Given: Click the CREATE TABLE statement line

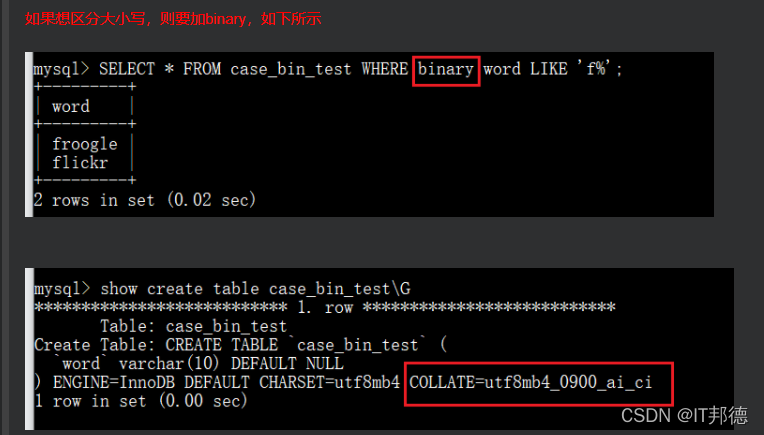Looking at the screenshot, I should 240,345.
